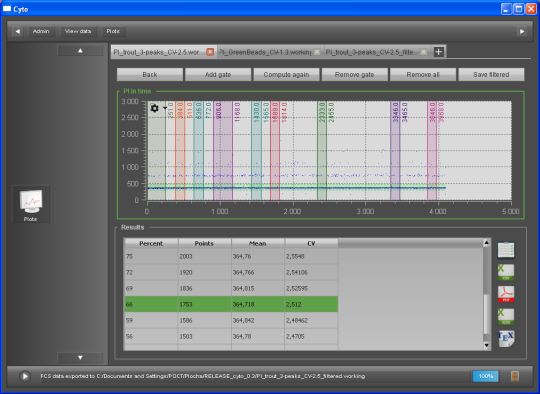Click the left arrow in top navigation bar
The image size is (540, 394).
pyautogui.click(x=18, y=31)
